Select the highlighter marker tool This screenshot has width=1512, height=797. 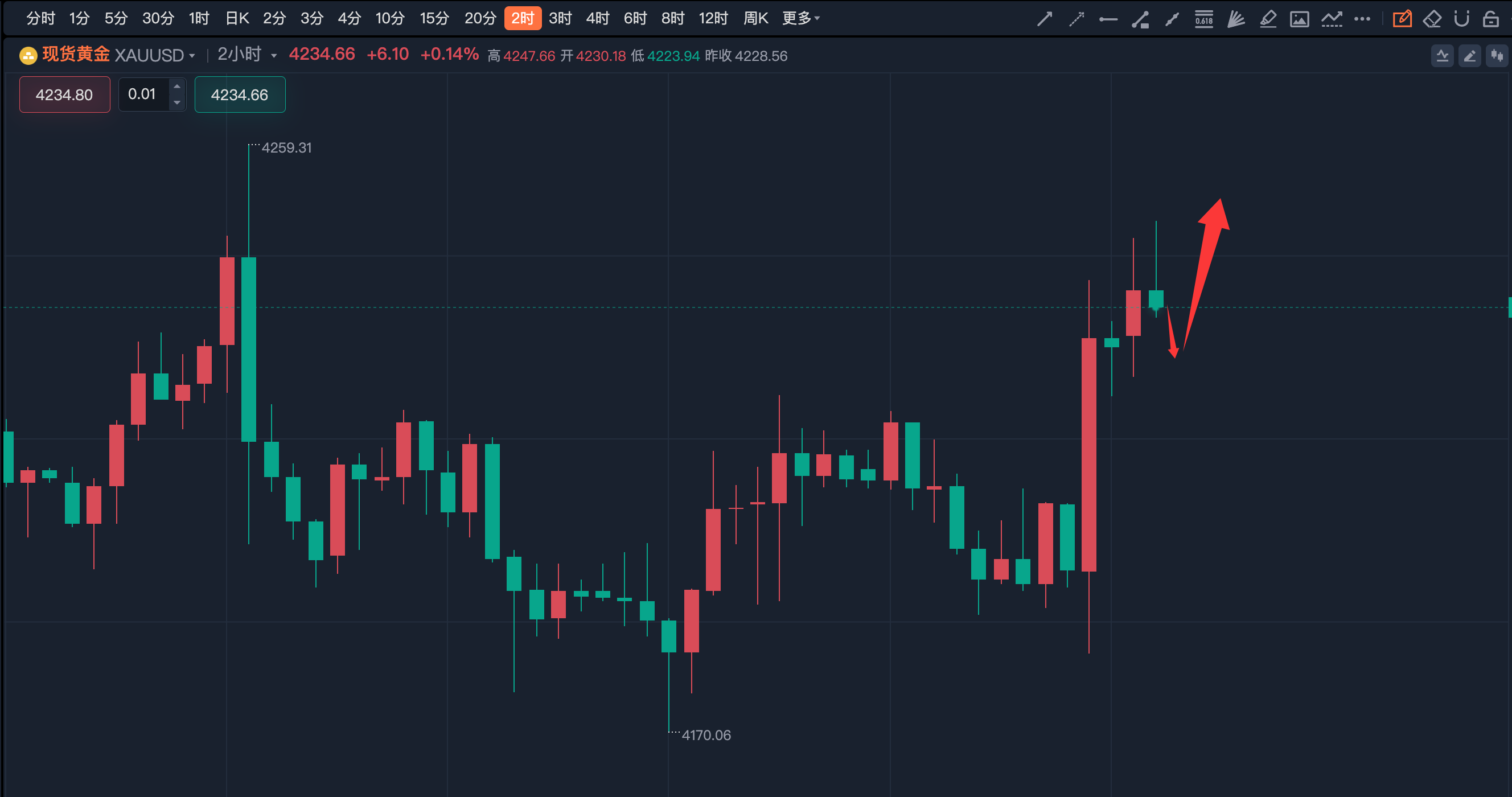coord(1268,19)
